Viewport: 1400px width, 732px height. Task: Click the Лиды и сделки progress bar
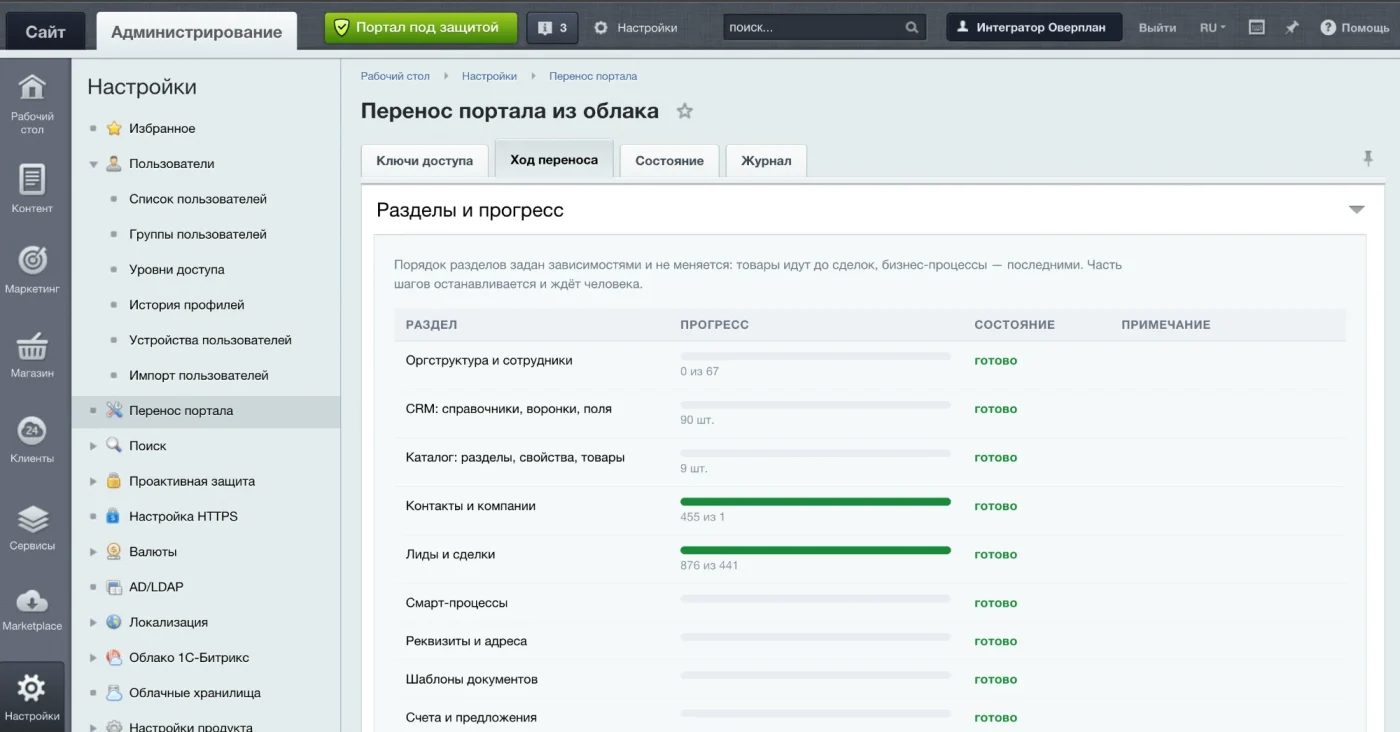(815, 550)
